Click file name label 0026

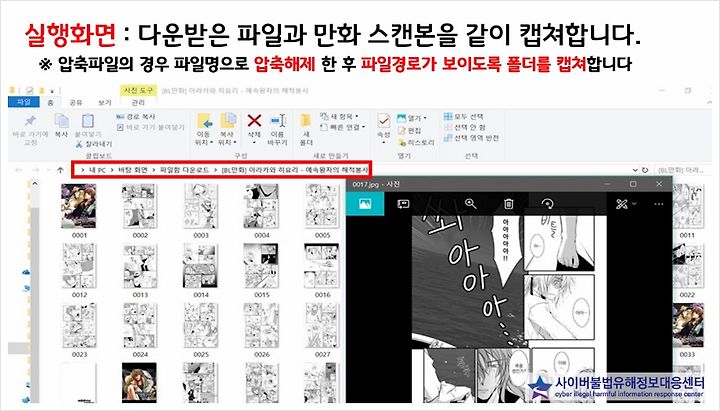pos(262,355)
